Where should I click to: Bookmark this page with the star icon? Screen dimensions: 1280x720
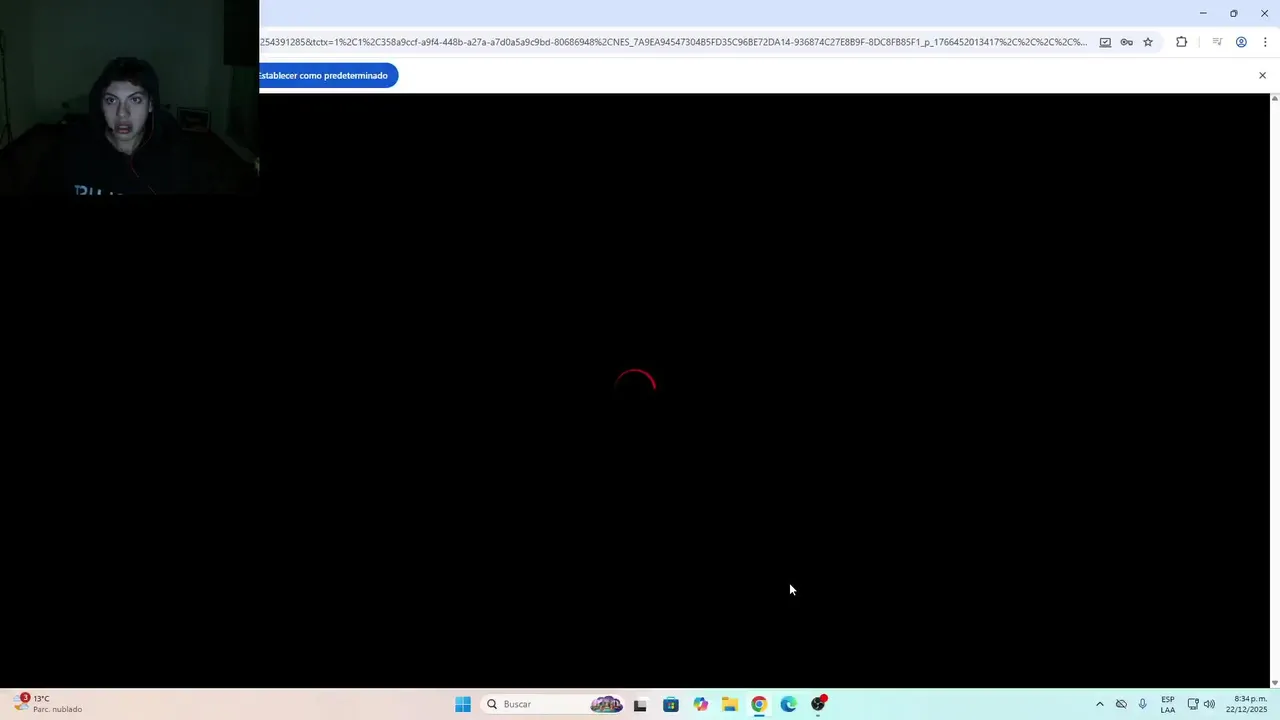(x=1148, y=42)
